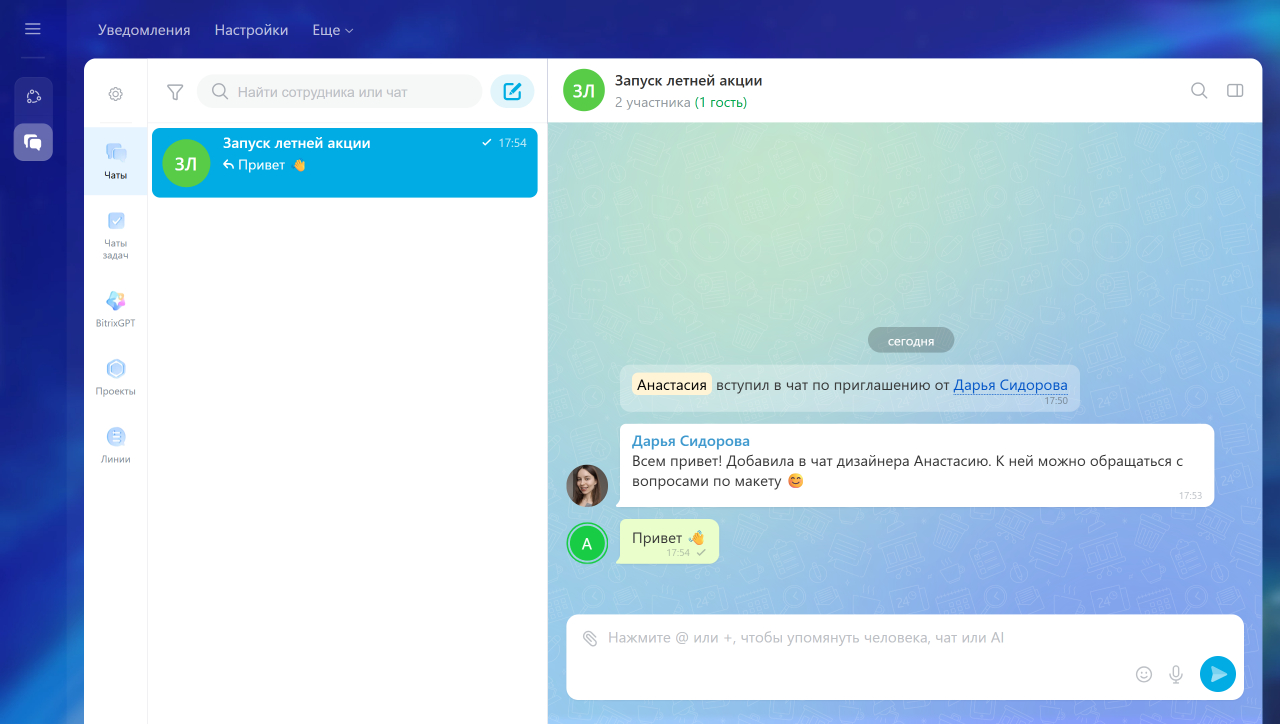Start voice input with microphone icon

coord(1176,674)
